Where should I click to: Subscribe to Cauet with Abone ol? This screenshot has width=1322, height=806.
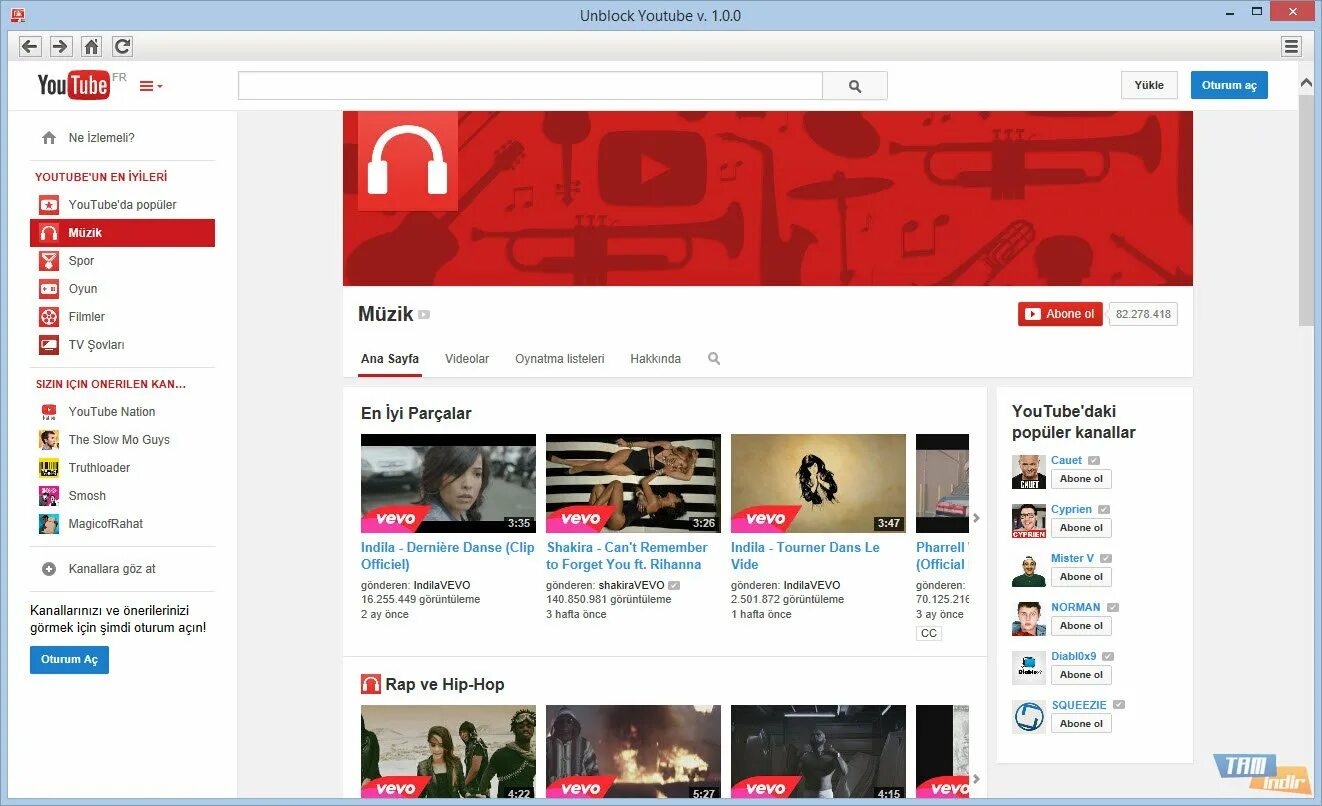coord(1081,479)
